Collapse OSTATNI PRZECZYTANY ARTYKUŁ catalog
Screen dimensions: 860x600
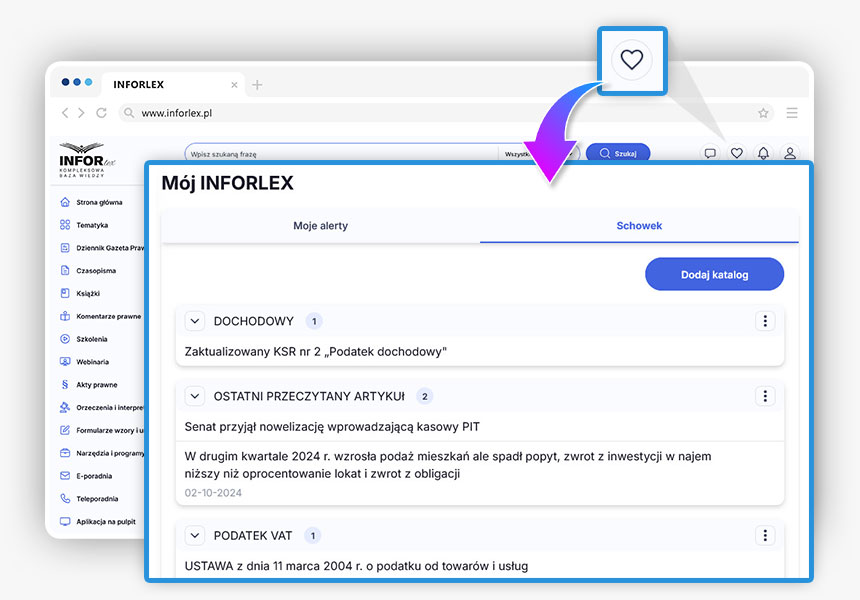pyautogui.click(x=195, y=396)
